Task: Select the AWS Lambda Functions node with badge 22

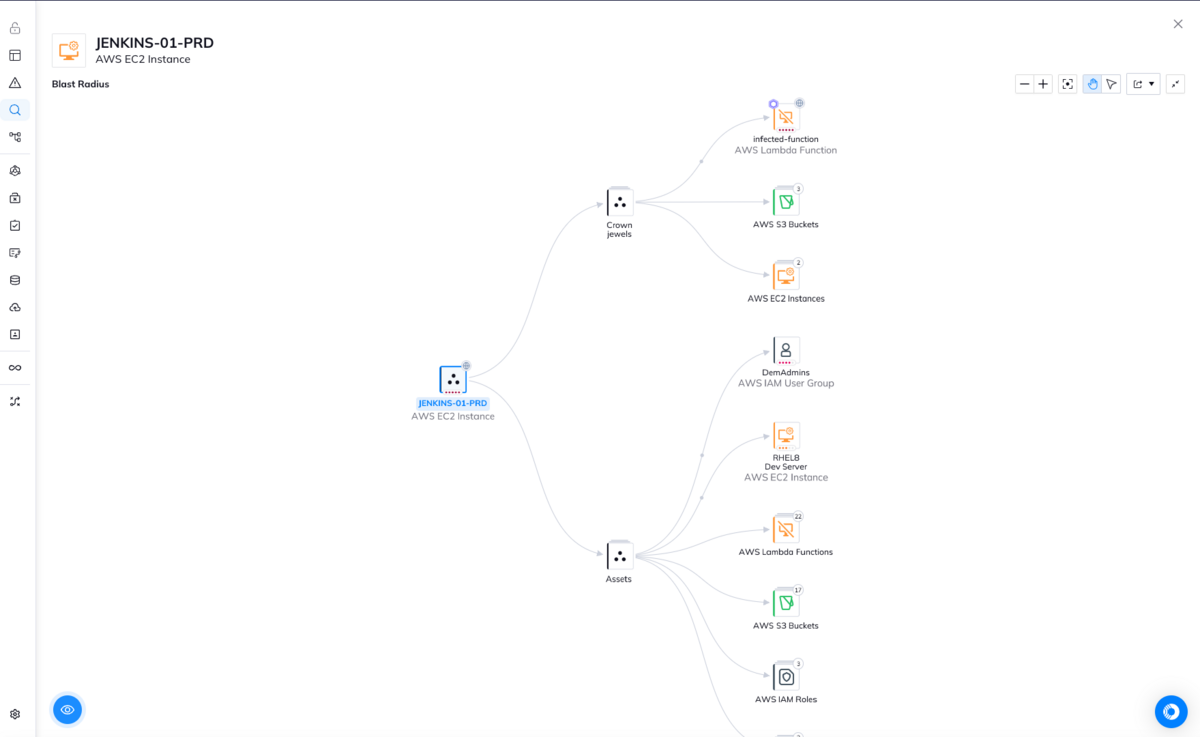Action: 786,529
